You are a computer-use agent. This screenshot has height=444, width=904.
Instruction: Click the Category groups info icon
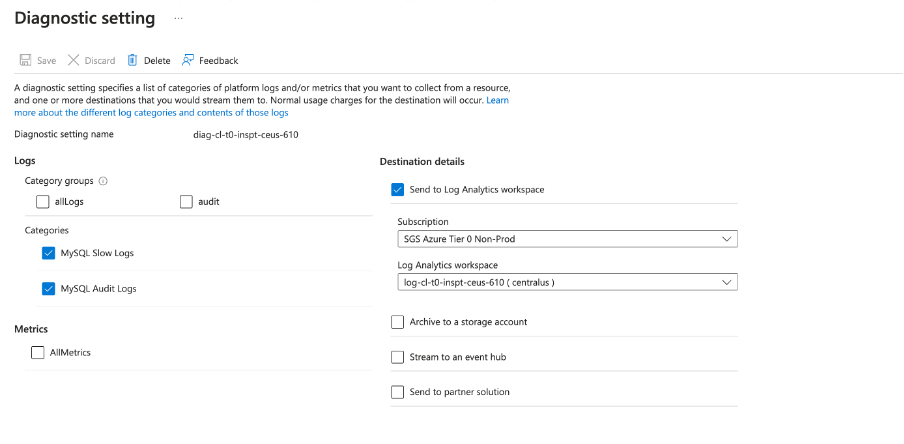click(x=104, y=181)
